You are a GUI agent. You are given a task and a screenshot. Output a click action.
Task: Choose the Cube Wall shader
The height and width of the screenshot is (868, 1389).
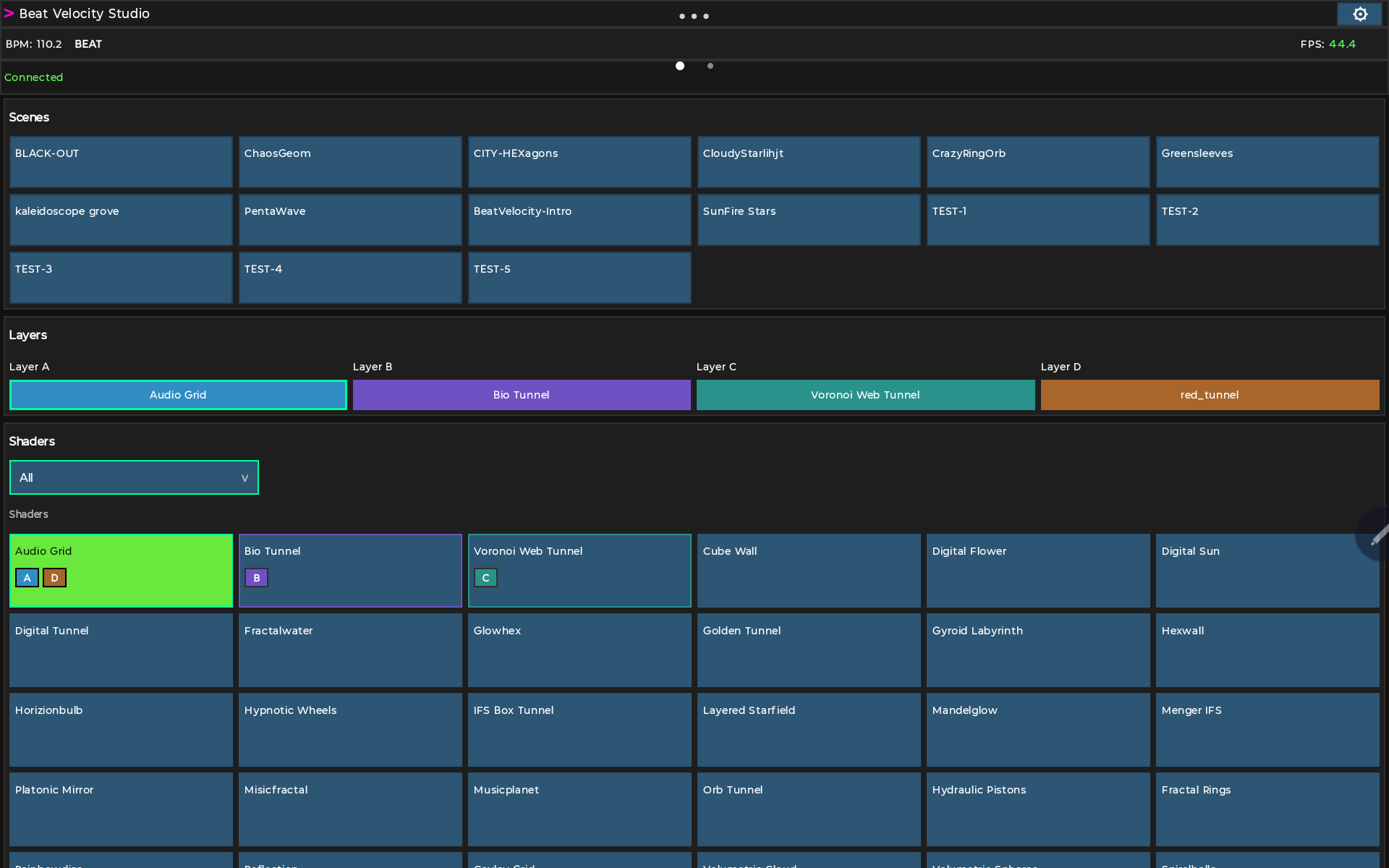809,571
